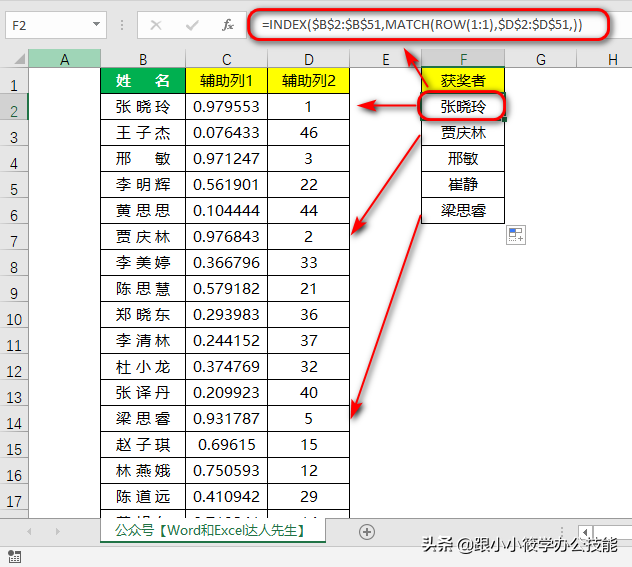Select cell F2 containing 张晓玲
This screenshot has width=632, height=567.
click(x=463, y=107)
